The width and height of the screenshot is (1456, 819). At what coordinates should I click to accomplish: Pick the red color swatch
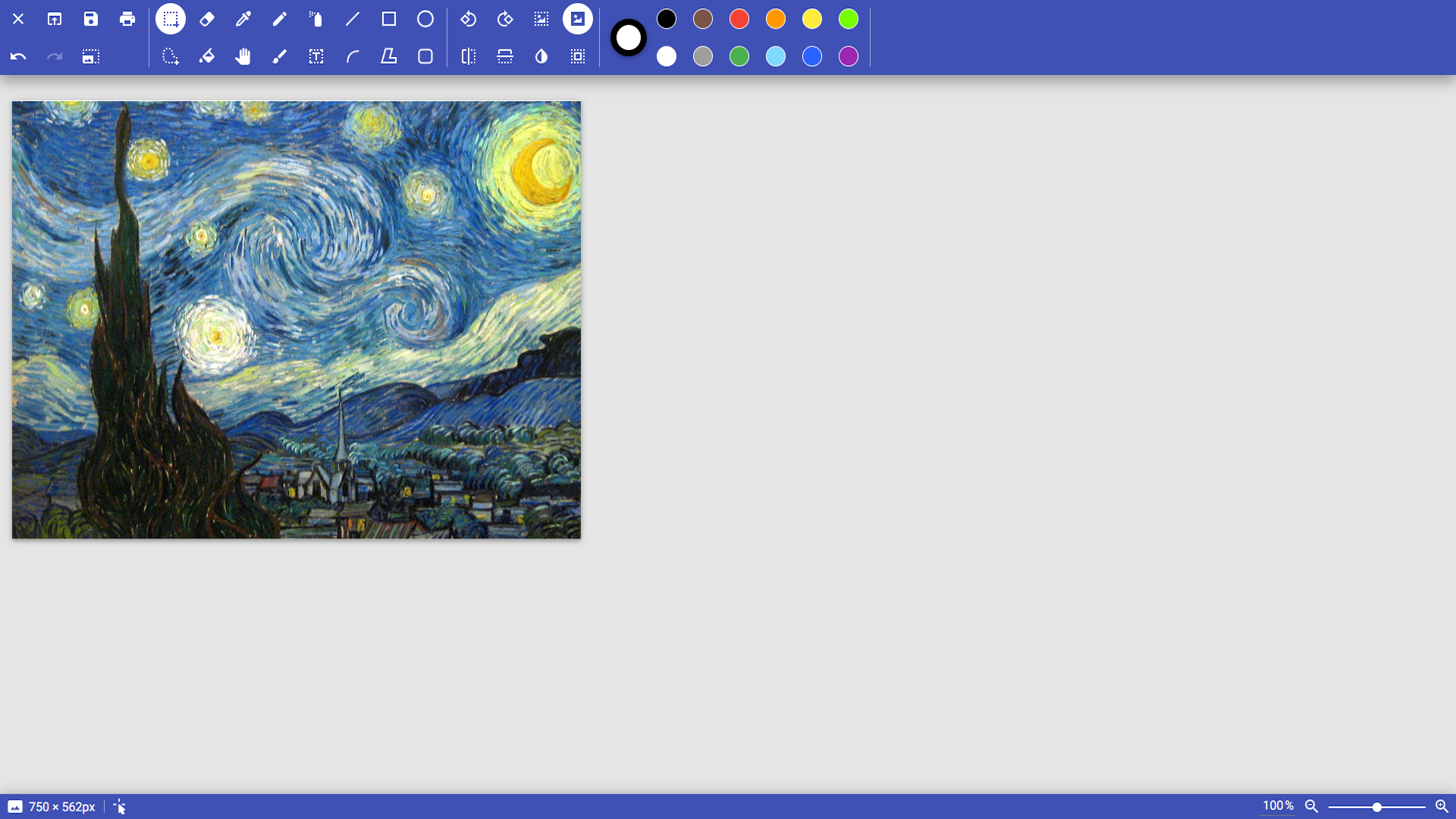[x=739, y=19]
